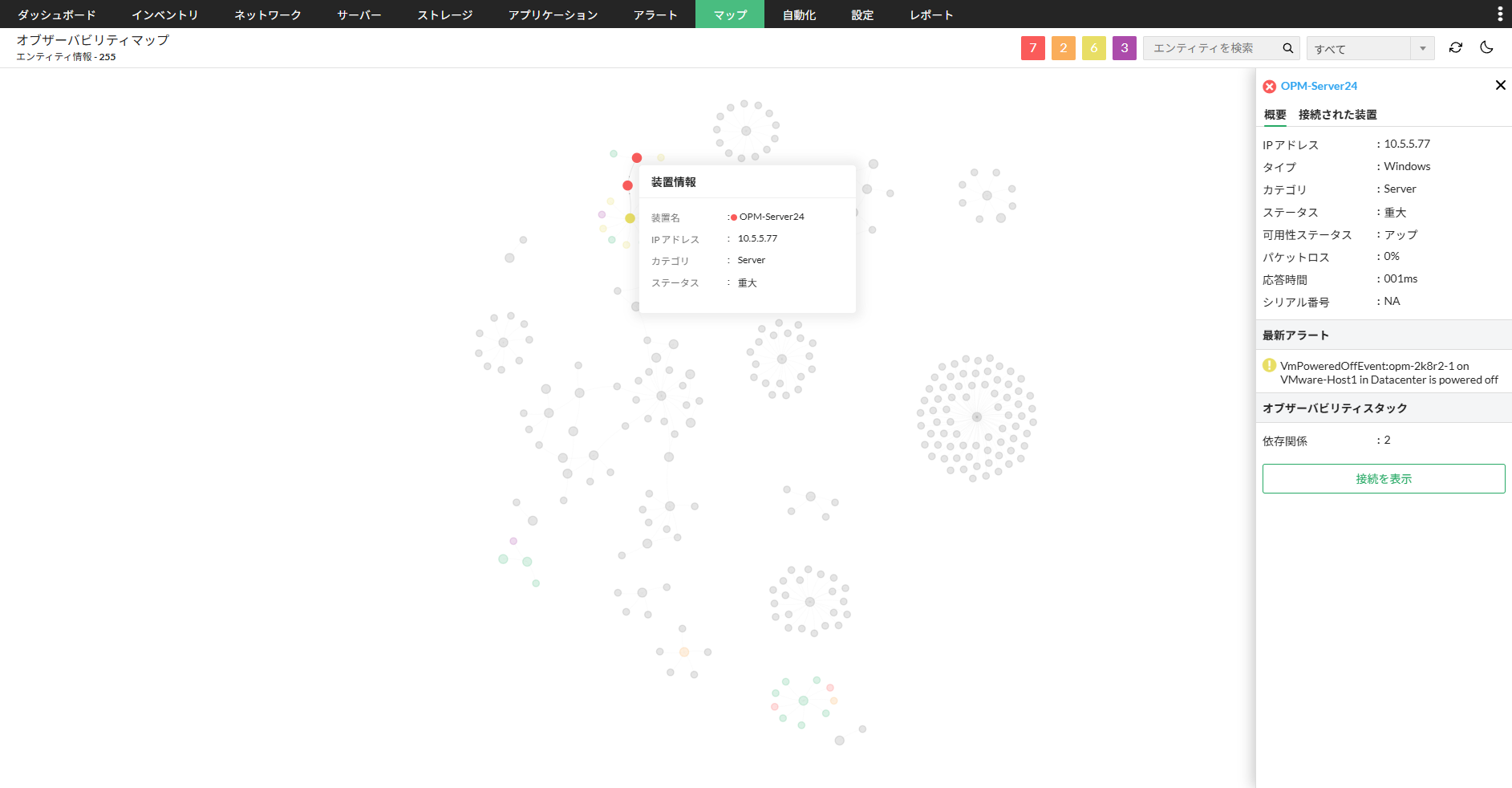This screenshot has height=788, width=1512.
Task: Open 設定 settings
Action: tap(862, 14)
